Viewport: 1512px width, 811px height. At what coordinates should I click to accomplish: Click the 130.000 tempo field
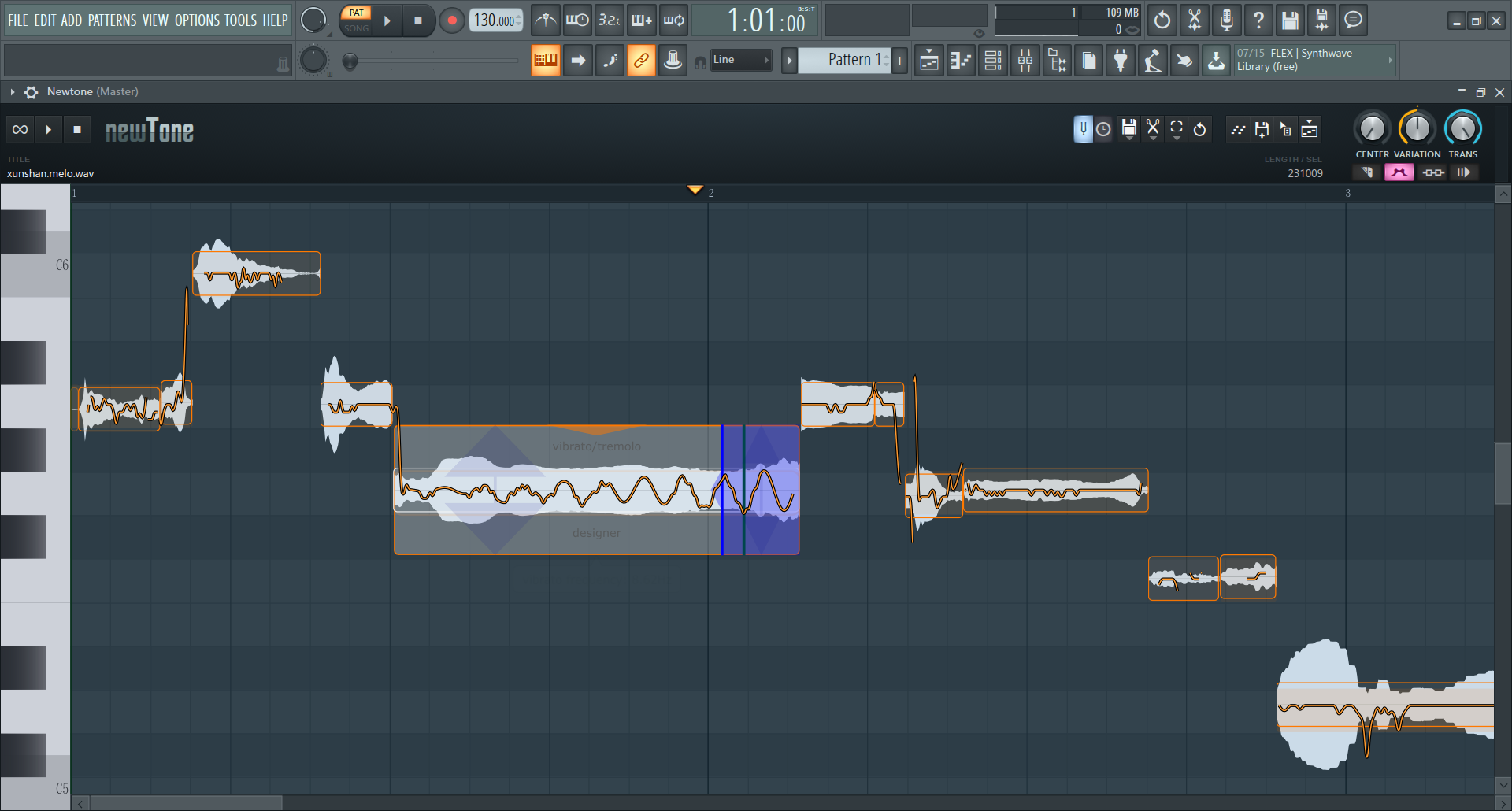[495, 20]
